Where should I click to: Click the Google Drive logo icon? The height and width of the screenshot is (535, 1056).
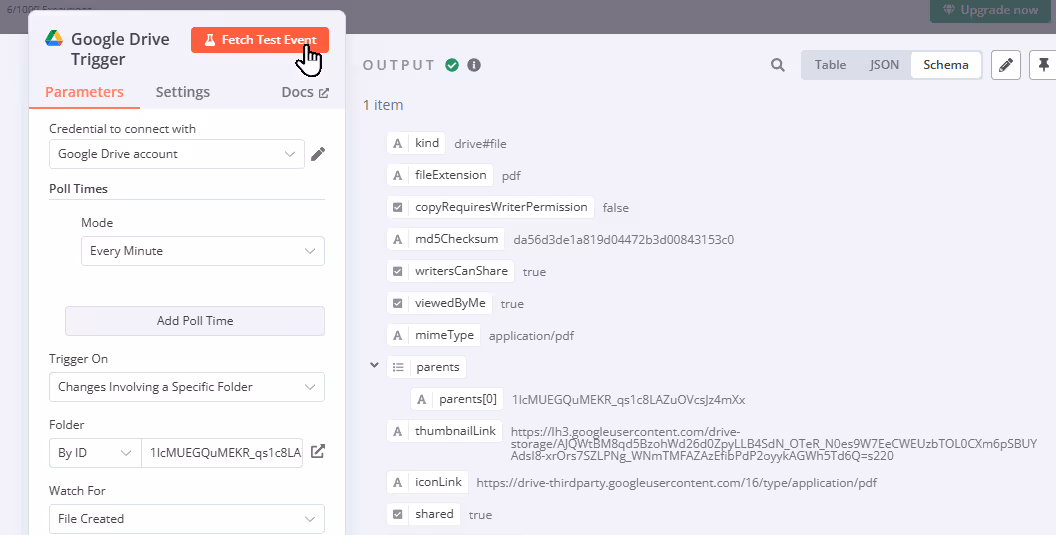[x=54, y=38]
